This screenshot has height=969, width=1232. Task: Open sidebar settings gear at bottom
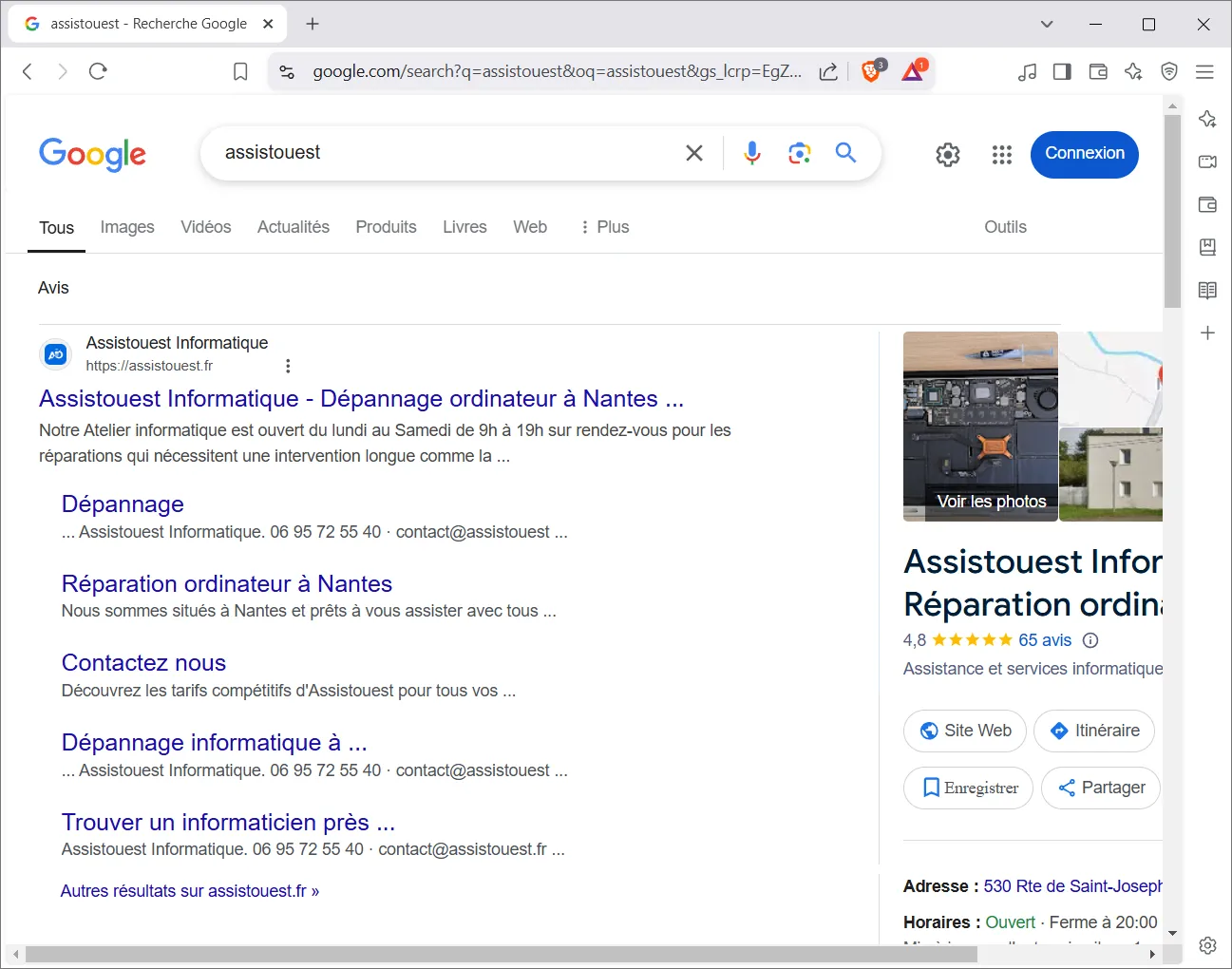pos(1207,945)
